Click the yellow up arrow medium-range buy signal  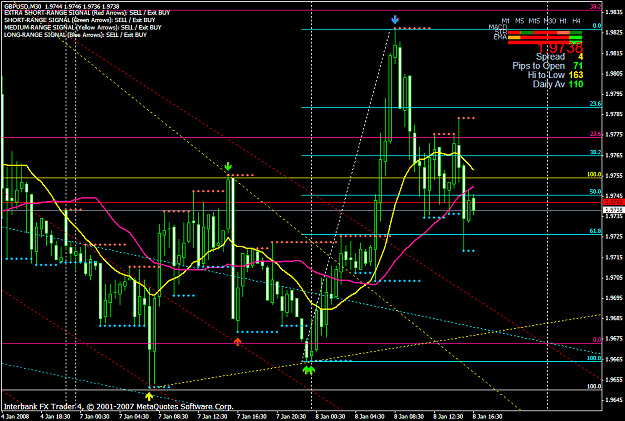click(149, 396)
